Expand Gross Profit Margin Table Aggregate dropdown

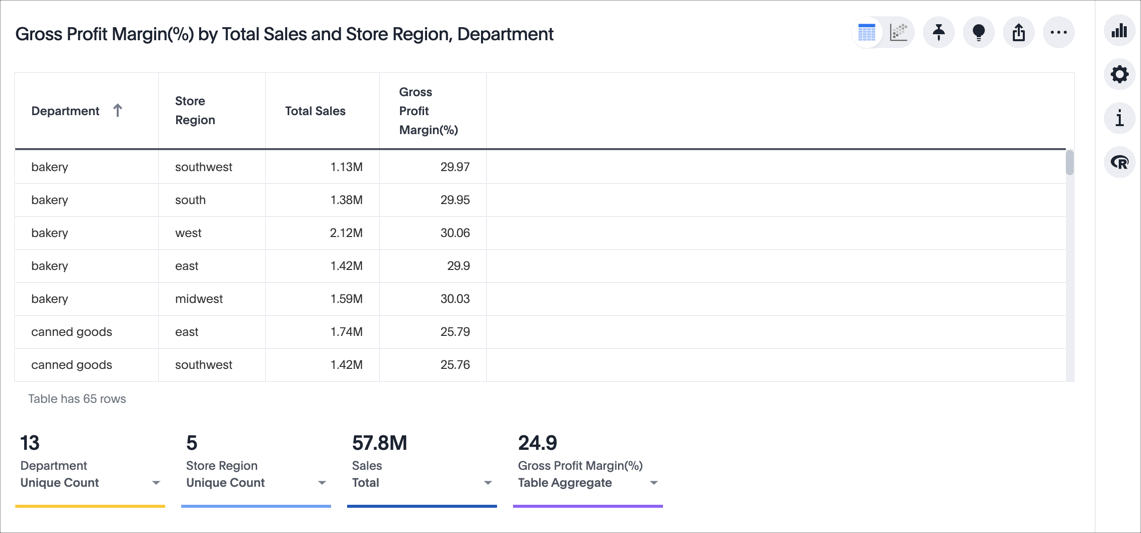point(654,483)
